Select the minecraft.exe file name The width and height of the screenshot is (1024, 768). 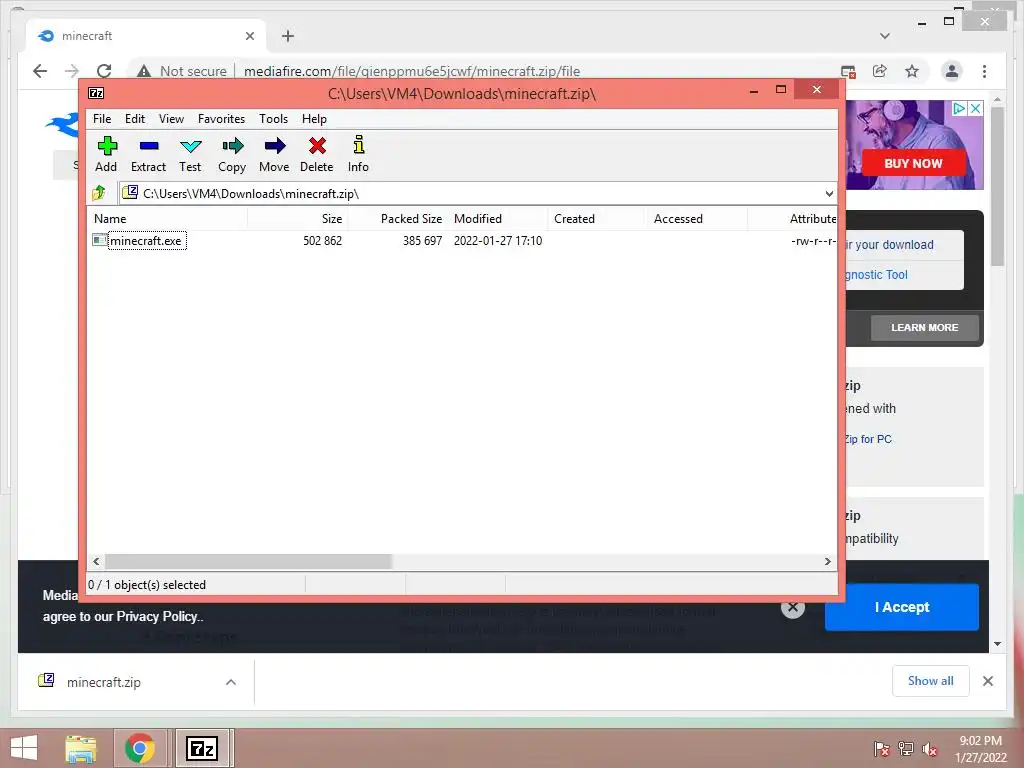click(x=146, y=240)
